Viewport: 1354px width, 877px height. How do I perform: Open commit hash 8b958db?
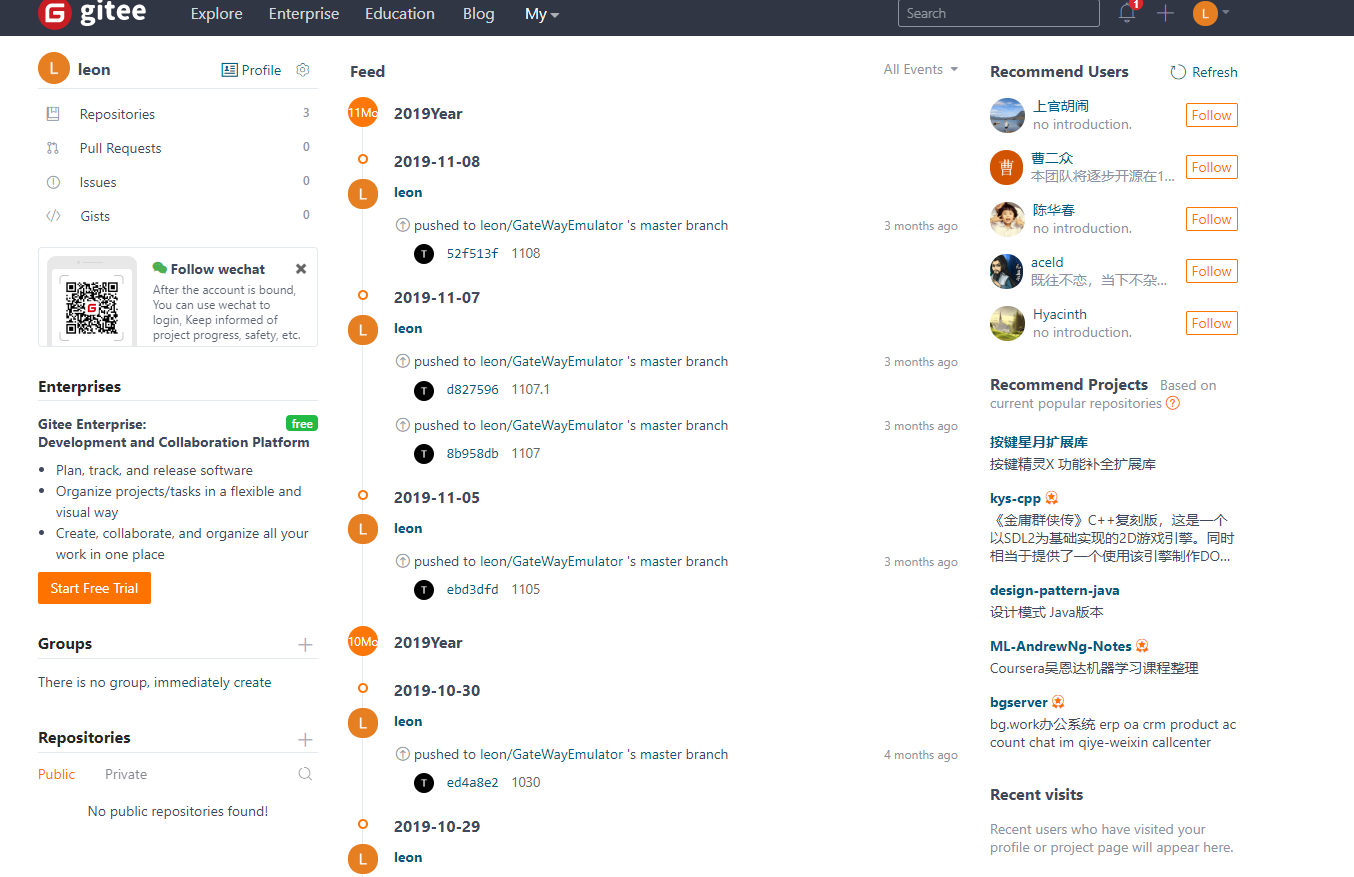[x=472, y=454]
